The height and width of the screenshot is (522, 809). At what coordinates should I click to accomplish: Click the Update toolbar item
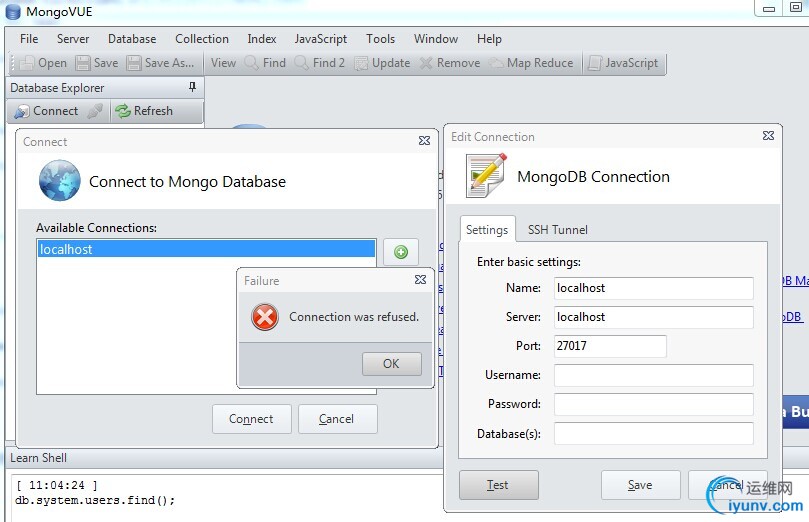(x=382, y=63)
